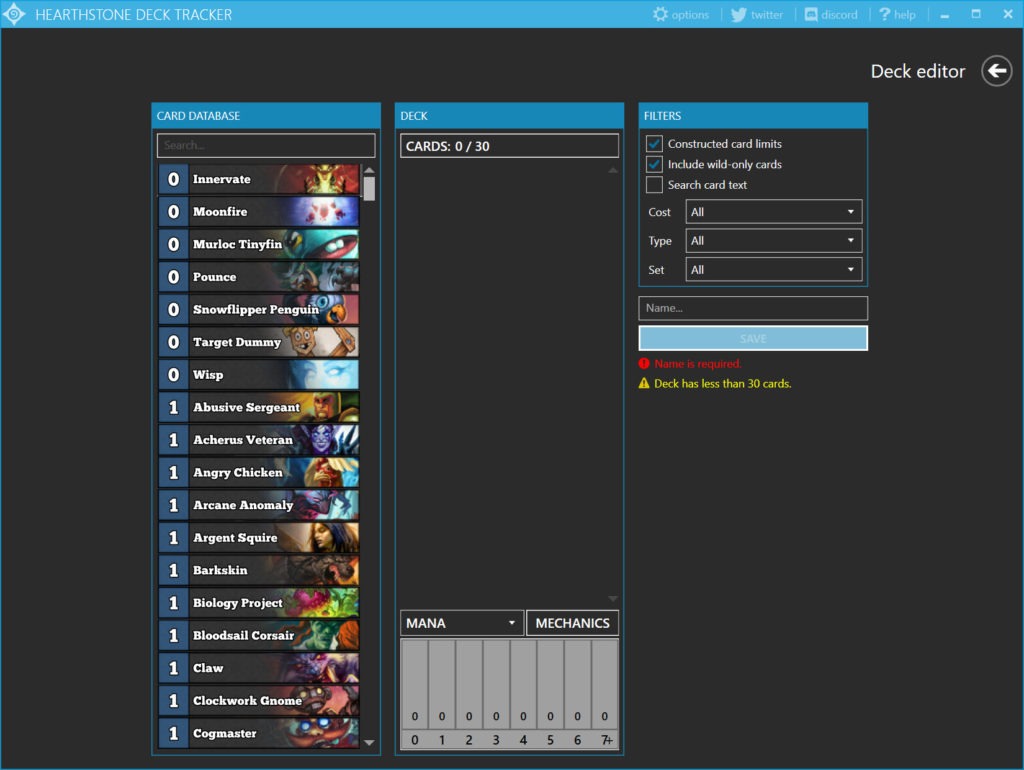
Task: Click the red Name is required error icon
Action: [x=644, y=364]
